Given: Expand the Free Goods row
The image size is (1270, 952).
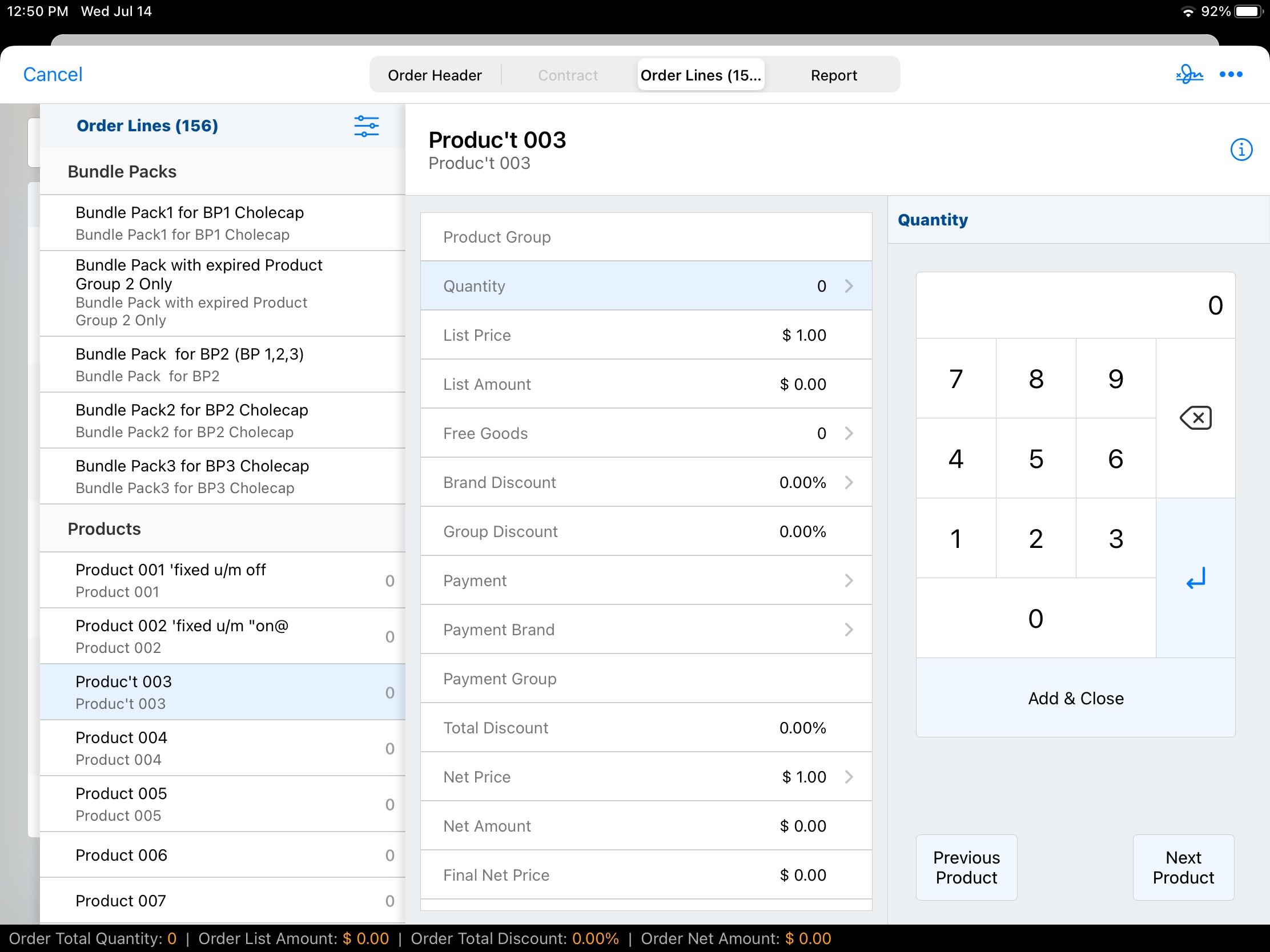Looking at the screenshot, I should (x=849, y=433).
